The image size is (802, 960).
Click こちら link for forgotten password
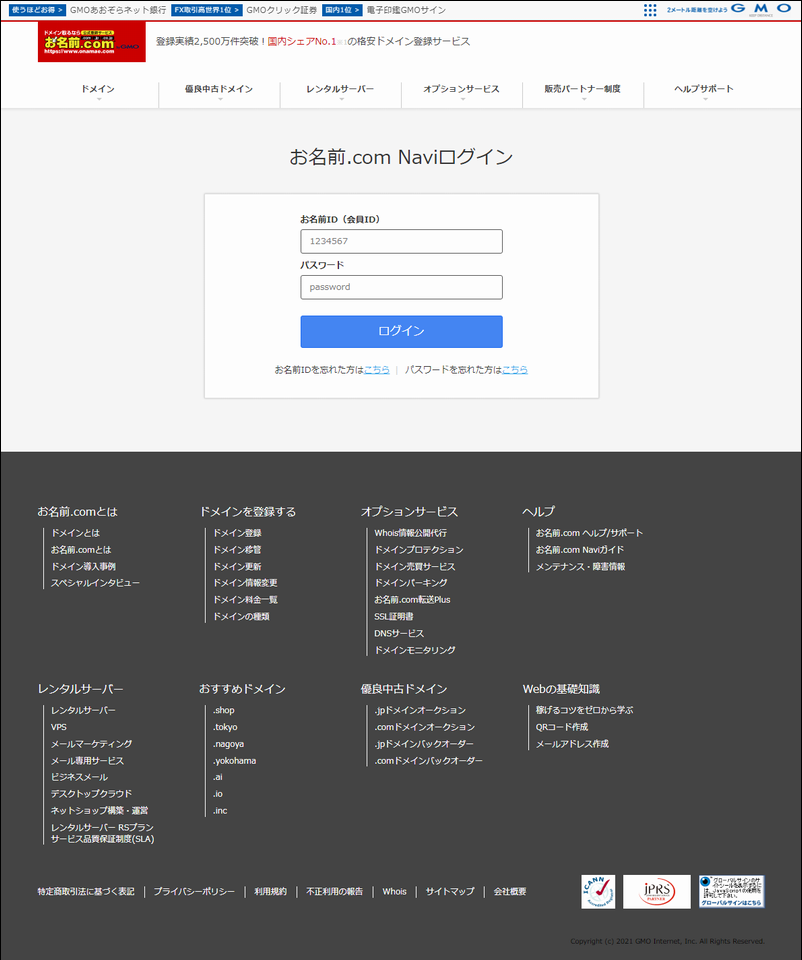click(515, 370)
